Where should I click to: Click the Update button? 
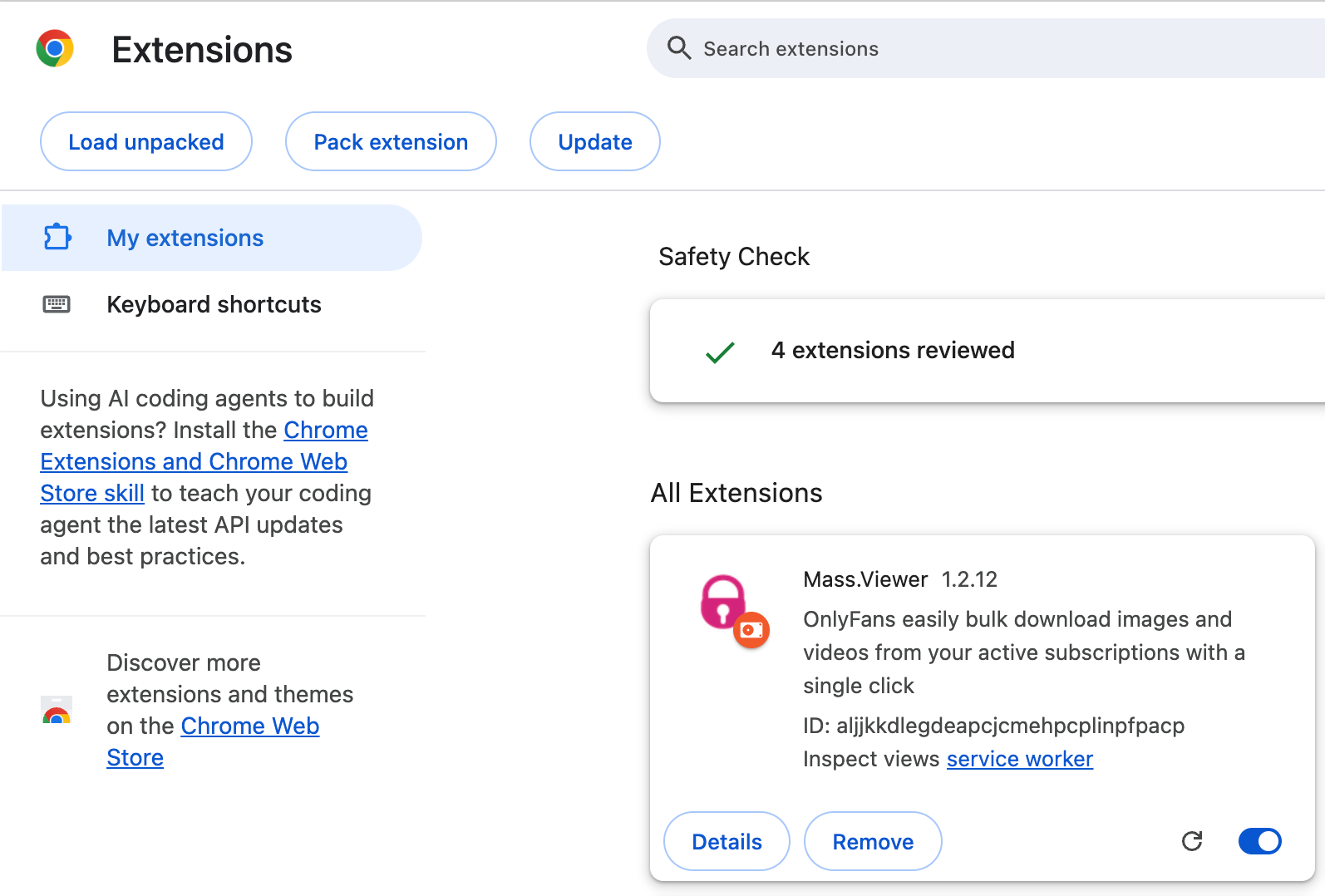[595, 141]
